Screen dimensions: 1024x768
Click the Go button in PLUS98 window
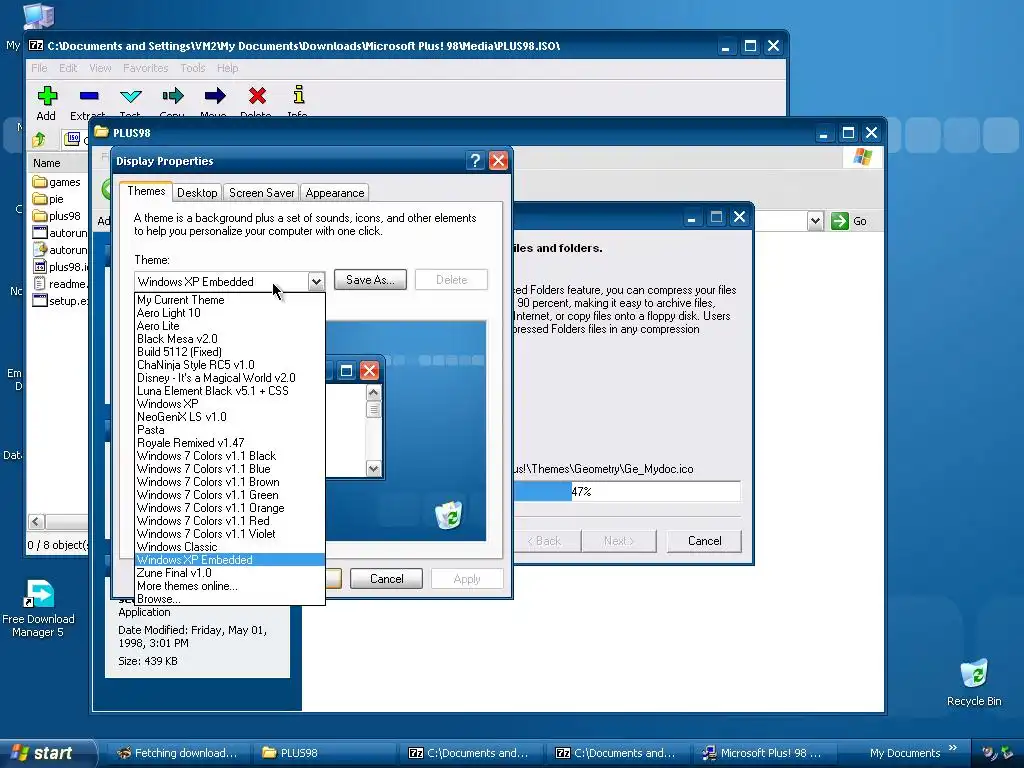(849, 221)
